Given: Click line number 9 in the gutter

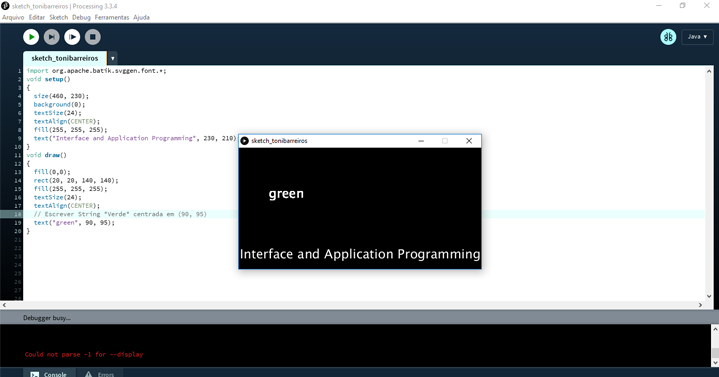Looking at the screenshot, I should click(x=19, y=138).
